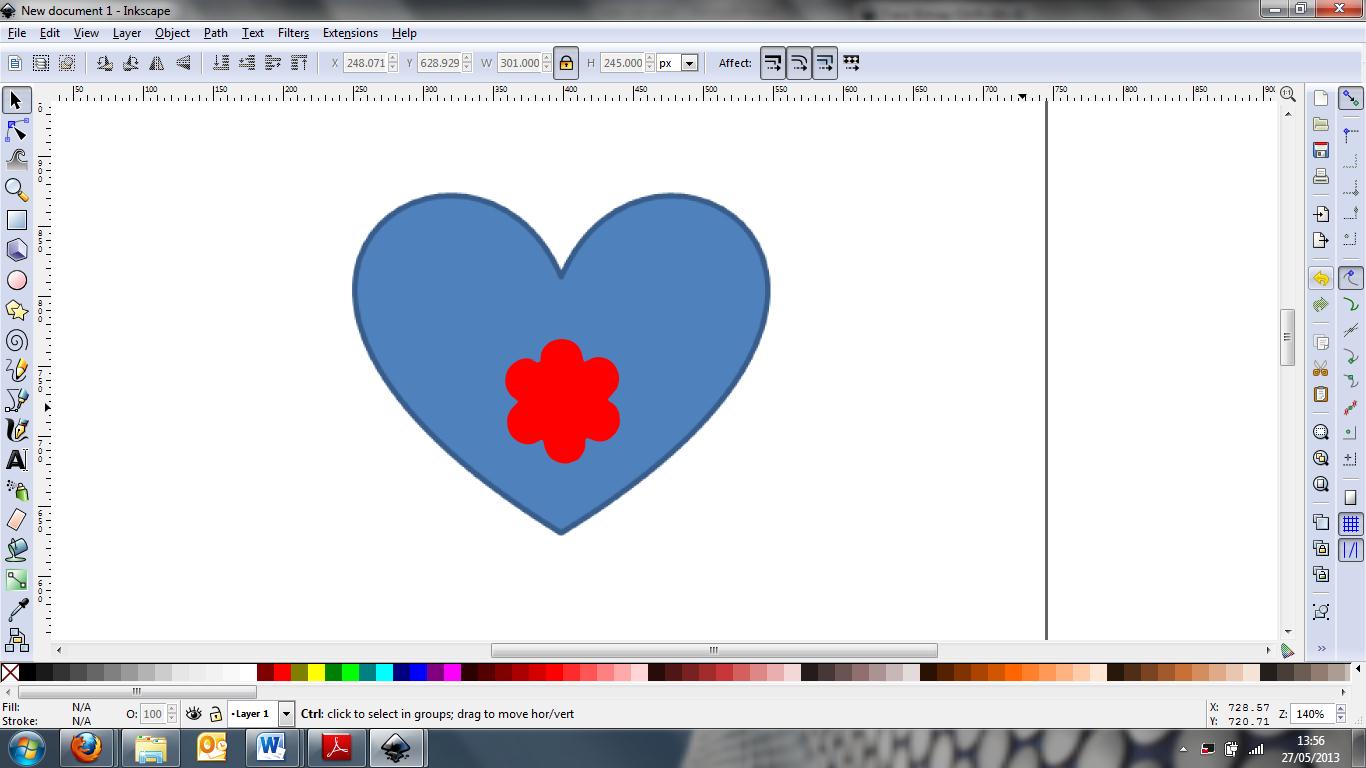Select the Ellipse circle tool

[16, 280]
